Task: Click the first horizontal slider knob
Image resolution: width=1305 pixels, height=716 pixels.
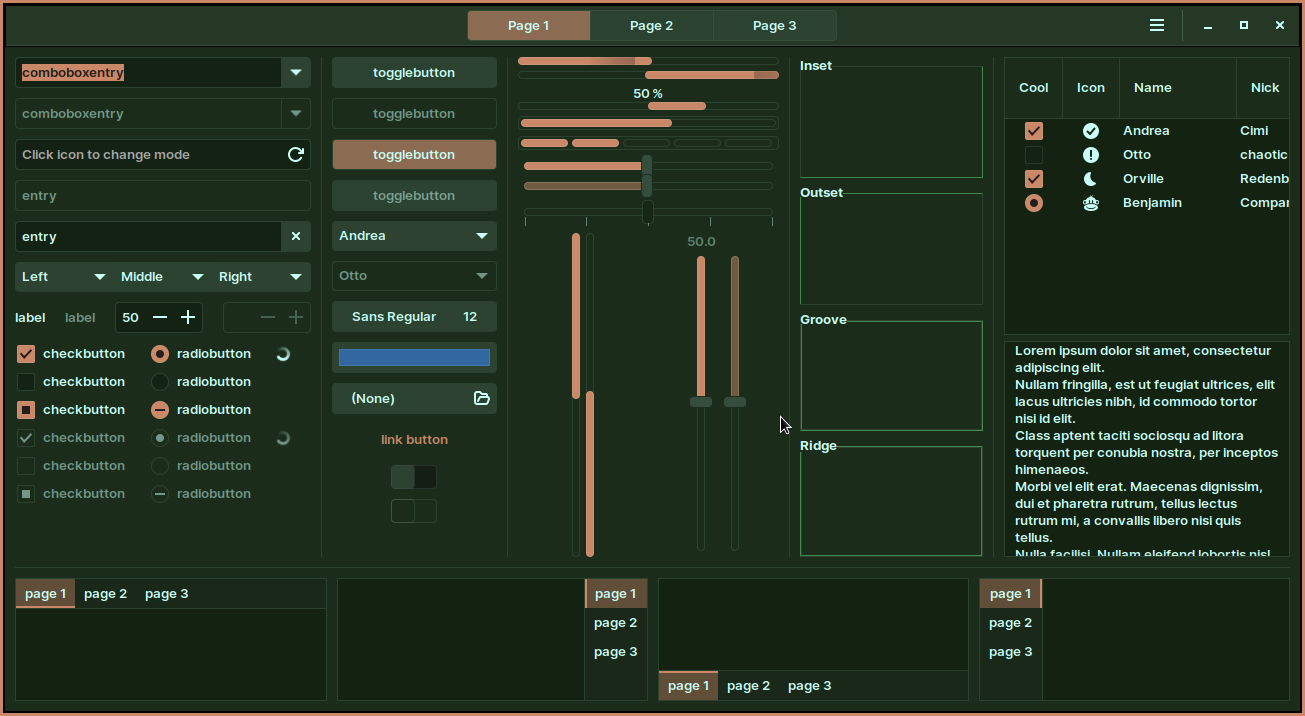Action: pyautogui.click(x=647, y=165)
